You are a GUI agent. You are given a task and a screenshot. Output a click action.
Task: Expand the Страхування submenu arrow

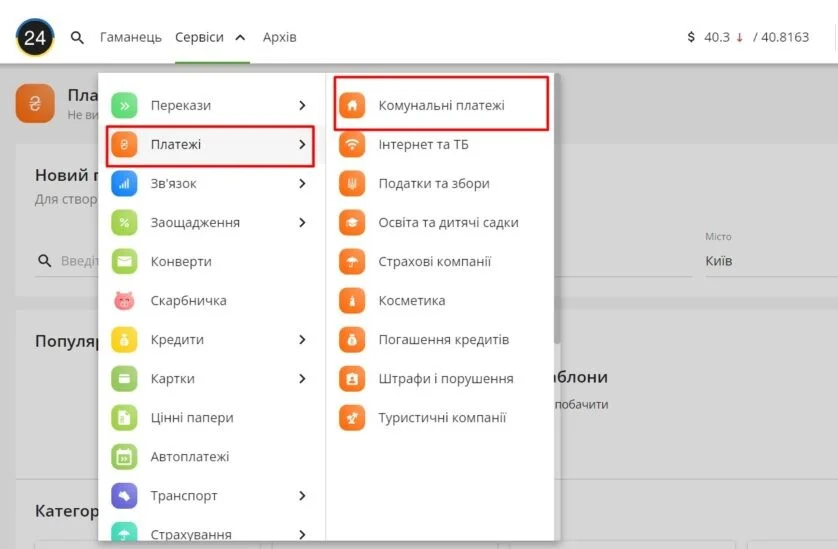click(302, 534)
